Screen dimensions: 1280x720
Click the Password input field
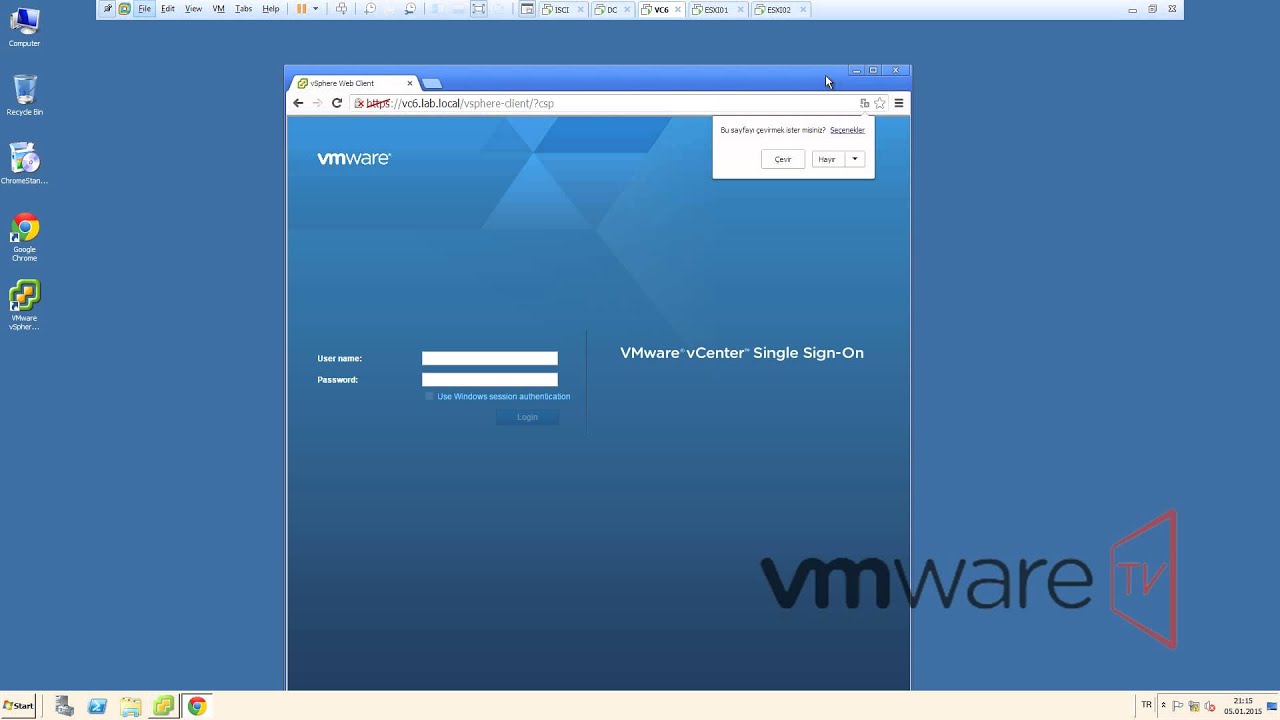pyautogui.click(x=490, y=379)
